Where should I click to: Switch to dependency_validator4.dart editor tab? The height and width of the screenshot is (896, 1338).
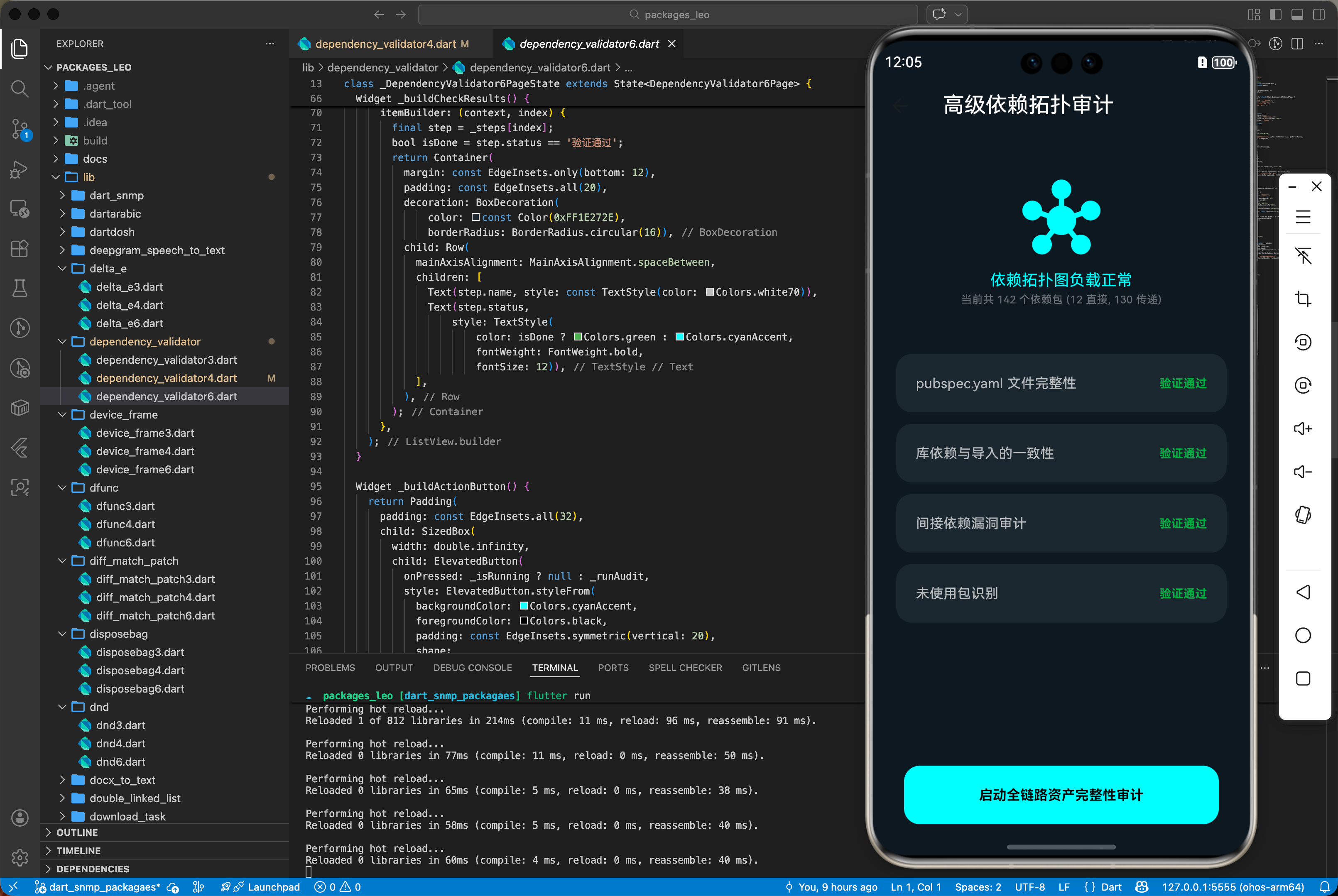click(385, 44)
